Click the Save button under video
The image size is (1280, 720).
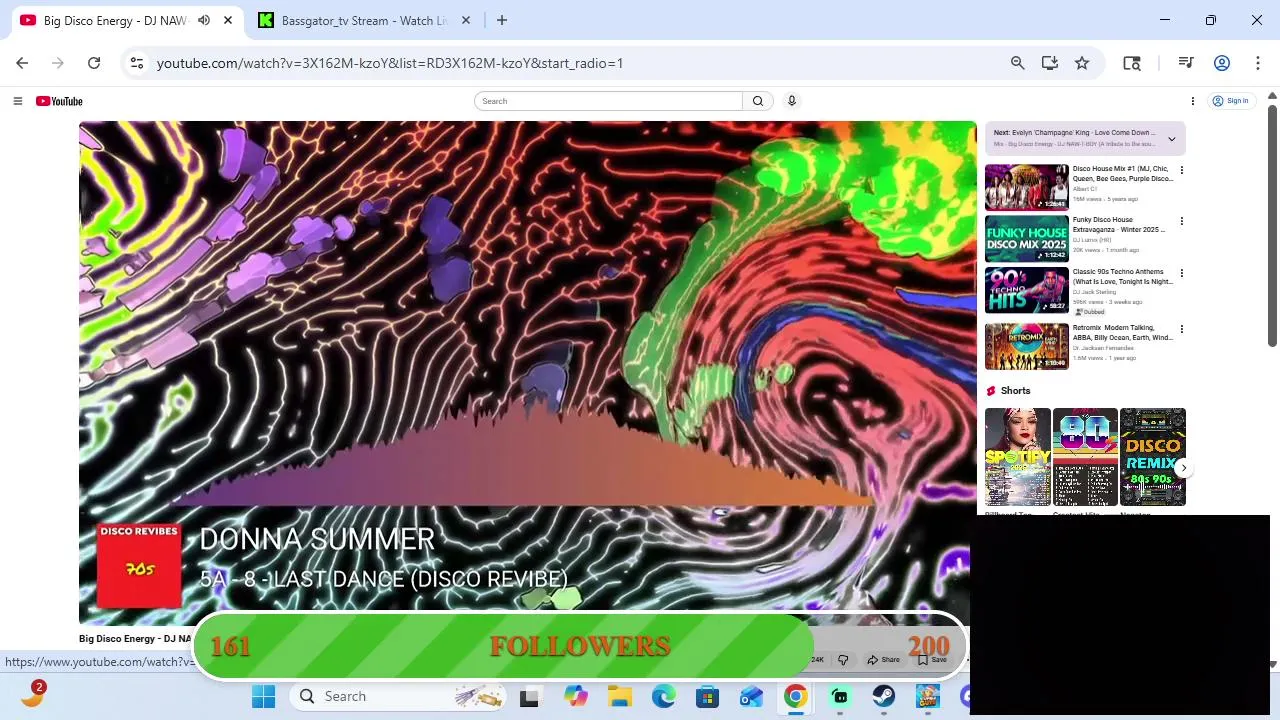(x=932, y=660)
